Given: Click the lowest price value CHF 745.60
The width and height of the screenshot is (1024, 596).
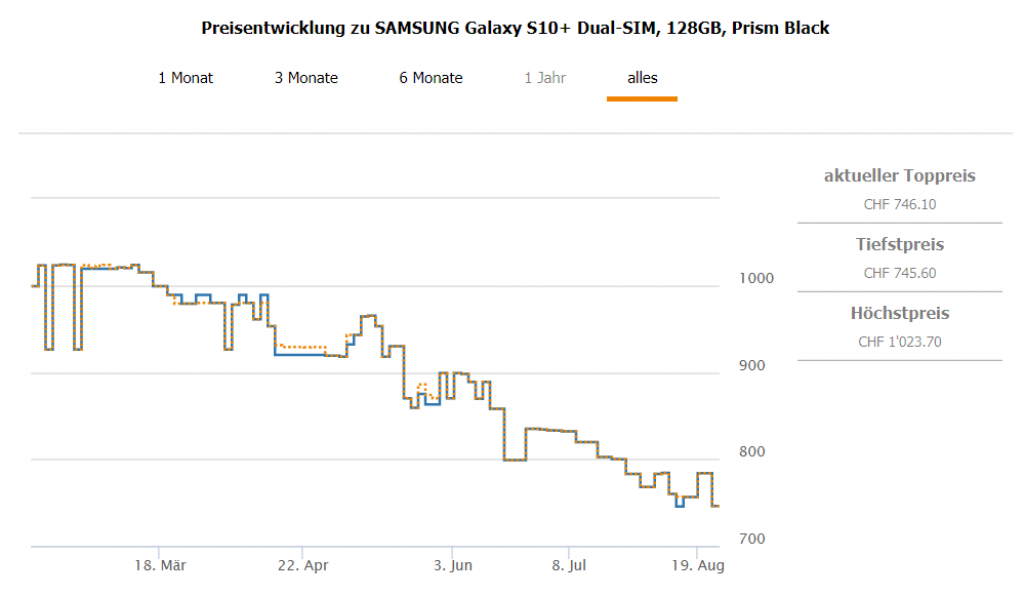Looking at the screenshot, I should pos(900,273).
